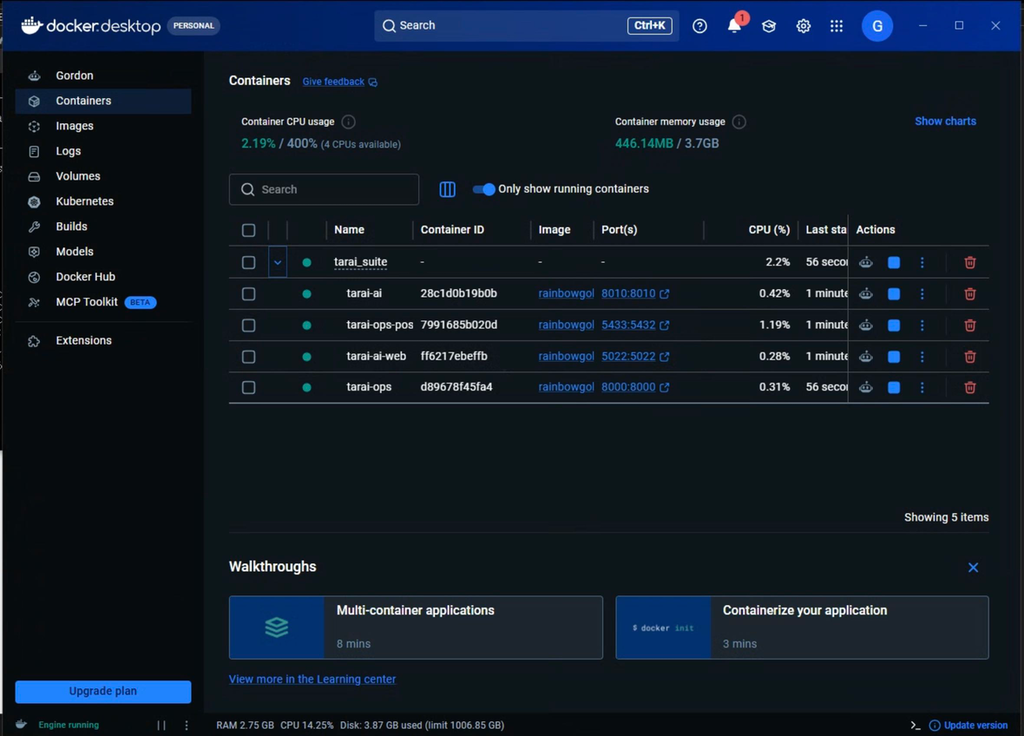Open Multi-container applications walkthrough card
The image size is (1024, 736).
(416, 628)
